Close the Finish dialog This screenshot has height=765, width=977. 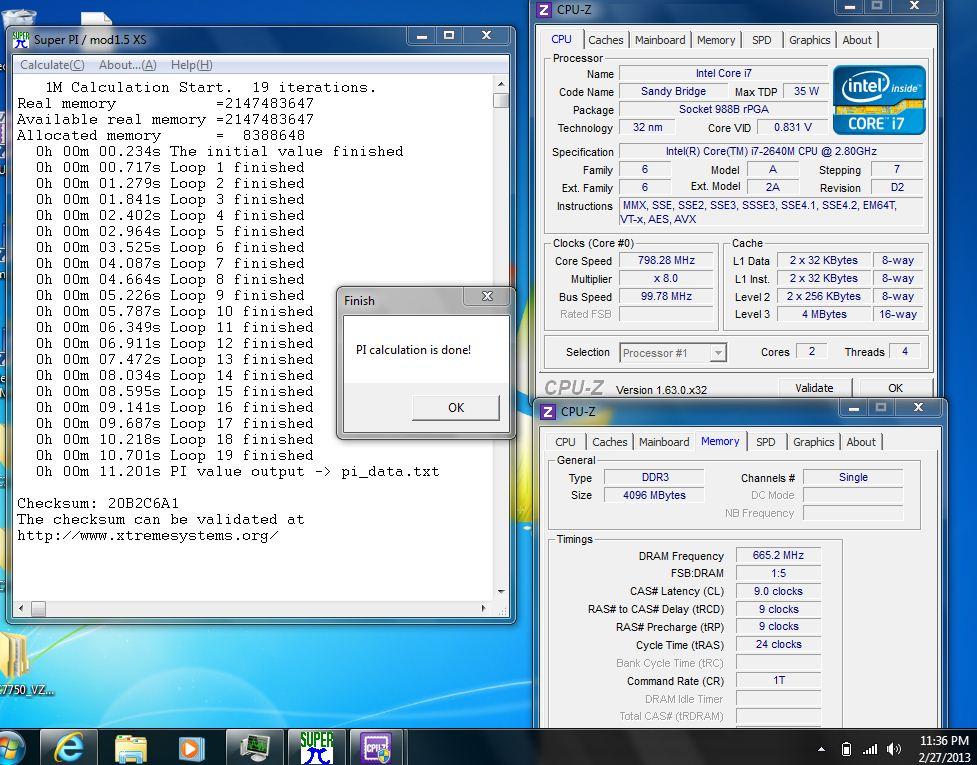click(x=487, y=297)
